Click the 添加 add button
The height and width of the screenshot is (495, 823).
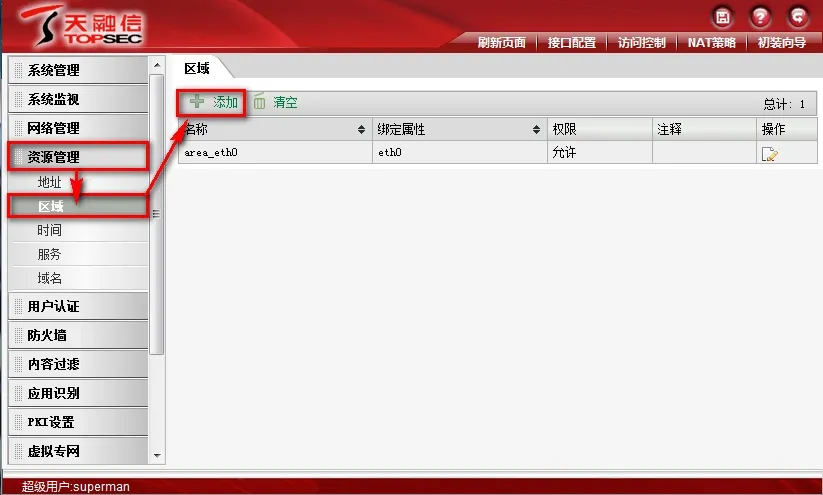pos(214,102)
